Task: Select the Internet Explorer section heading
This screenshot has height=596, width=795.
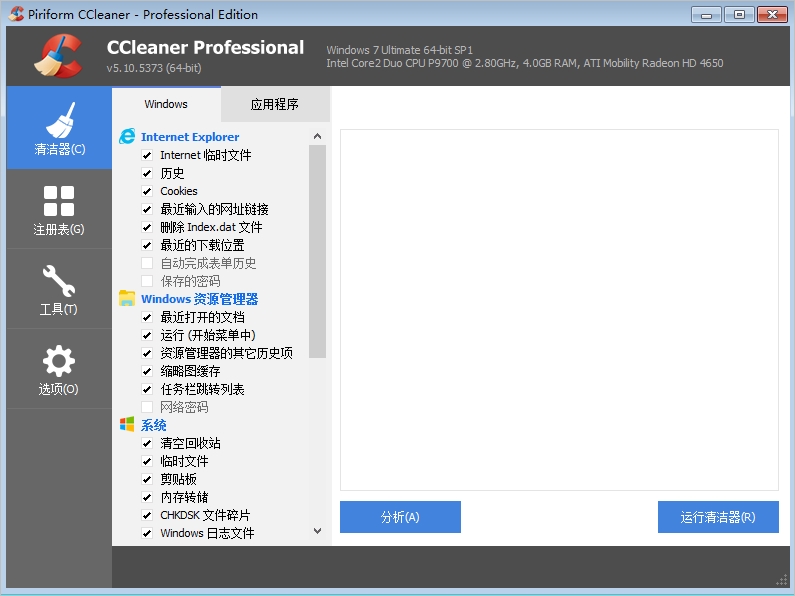Action: click(190, 137)
